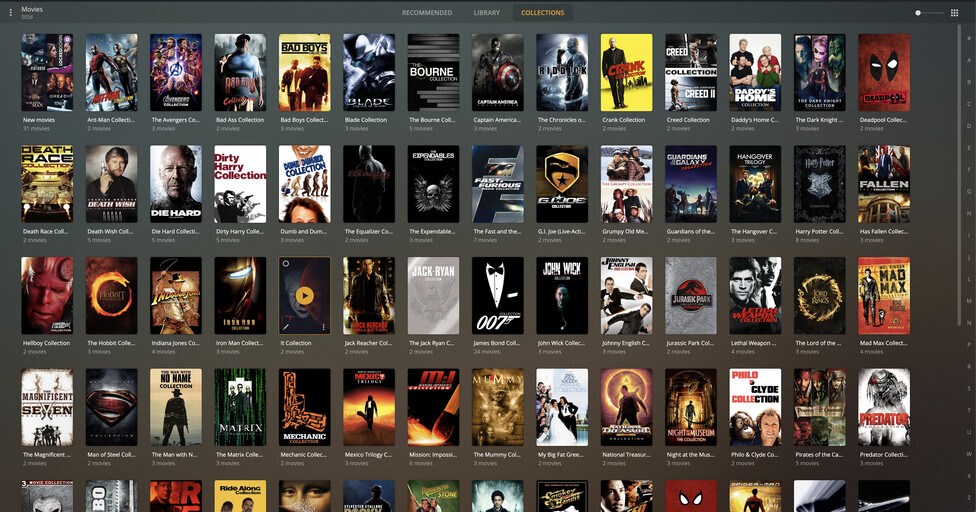
Task: Open the Die Hard Collection poster
Action: pyautogui.click(x=176, y=184)
